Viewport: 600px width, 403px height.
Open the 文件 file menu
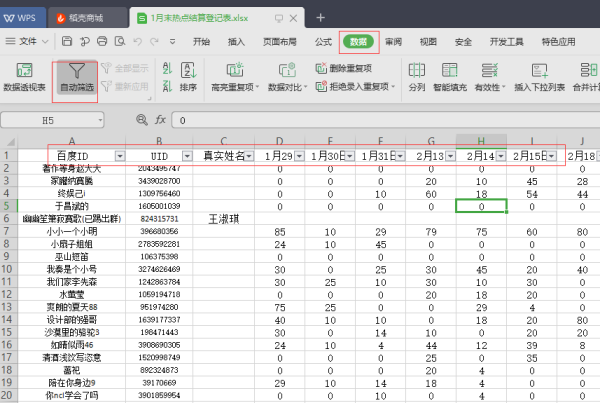[27, 41]
